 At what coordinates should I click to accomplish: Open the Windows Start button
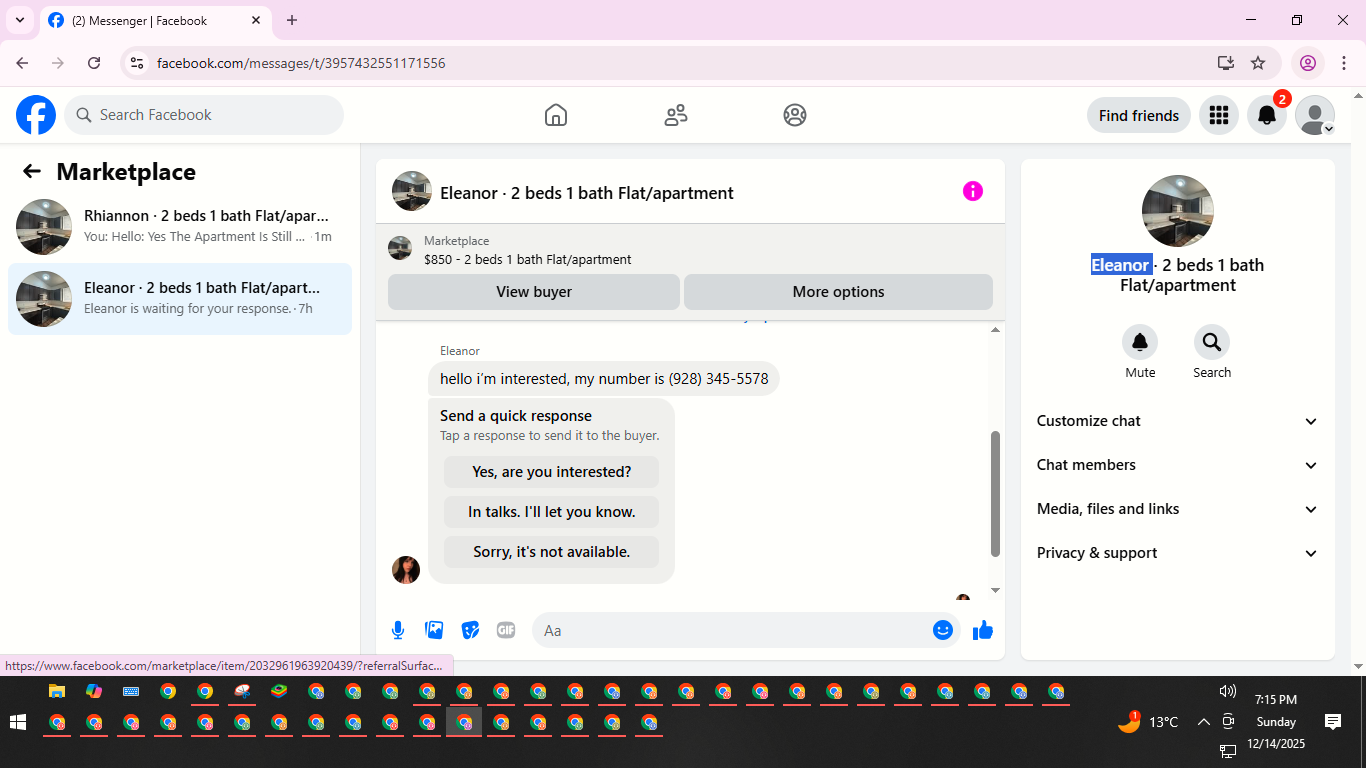click(17, 722)
